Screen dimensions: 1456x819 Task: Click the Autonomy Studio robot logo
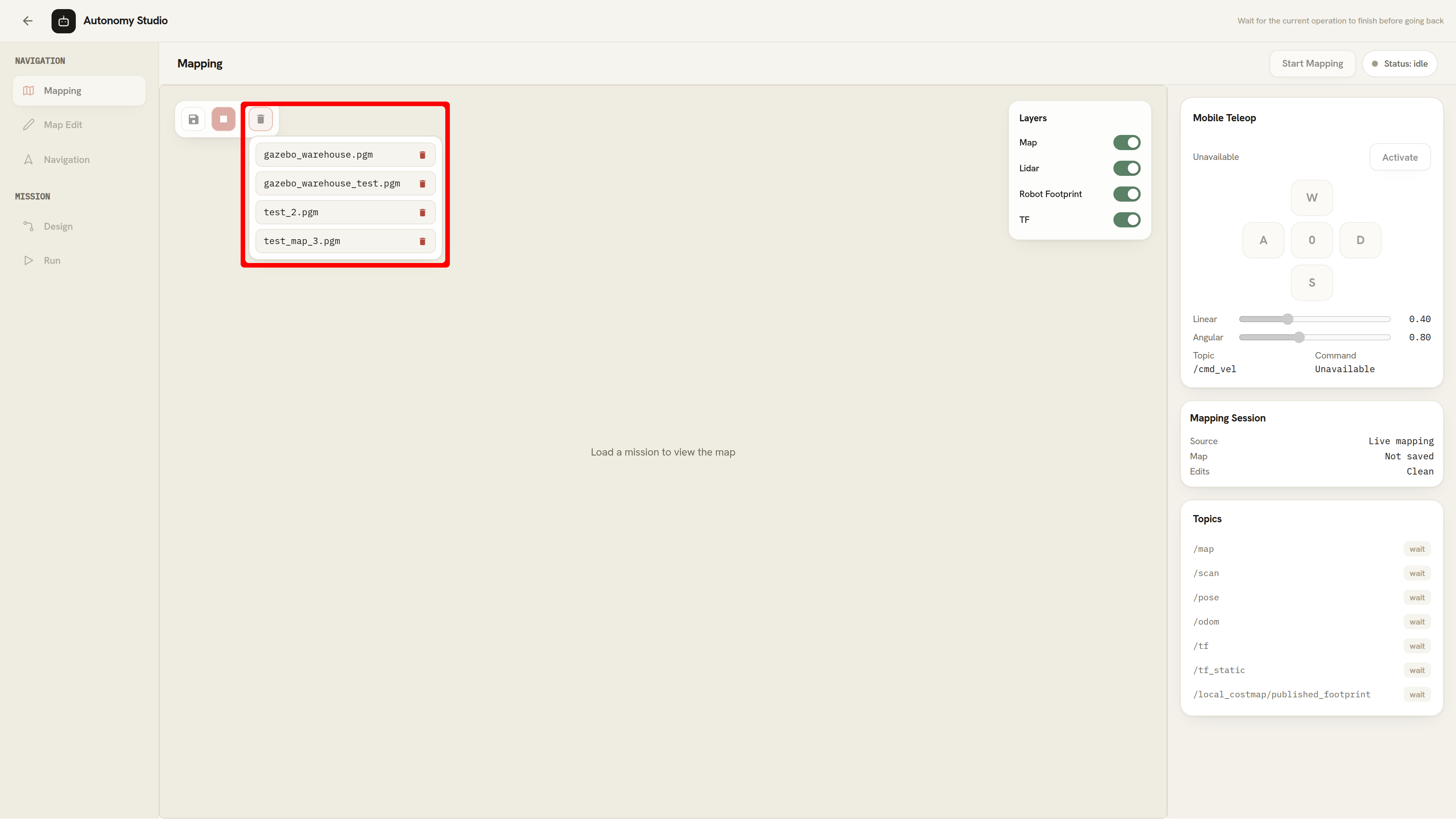(63, 21)
